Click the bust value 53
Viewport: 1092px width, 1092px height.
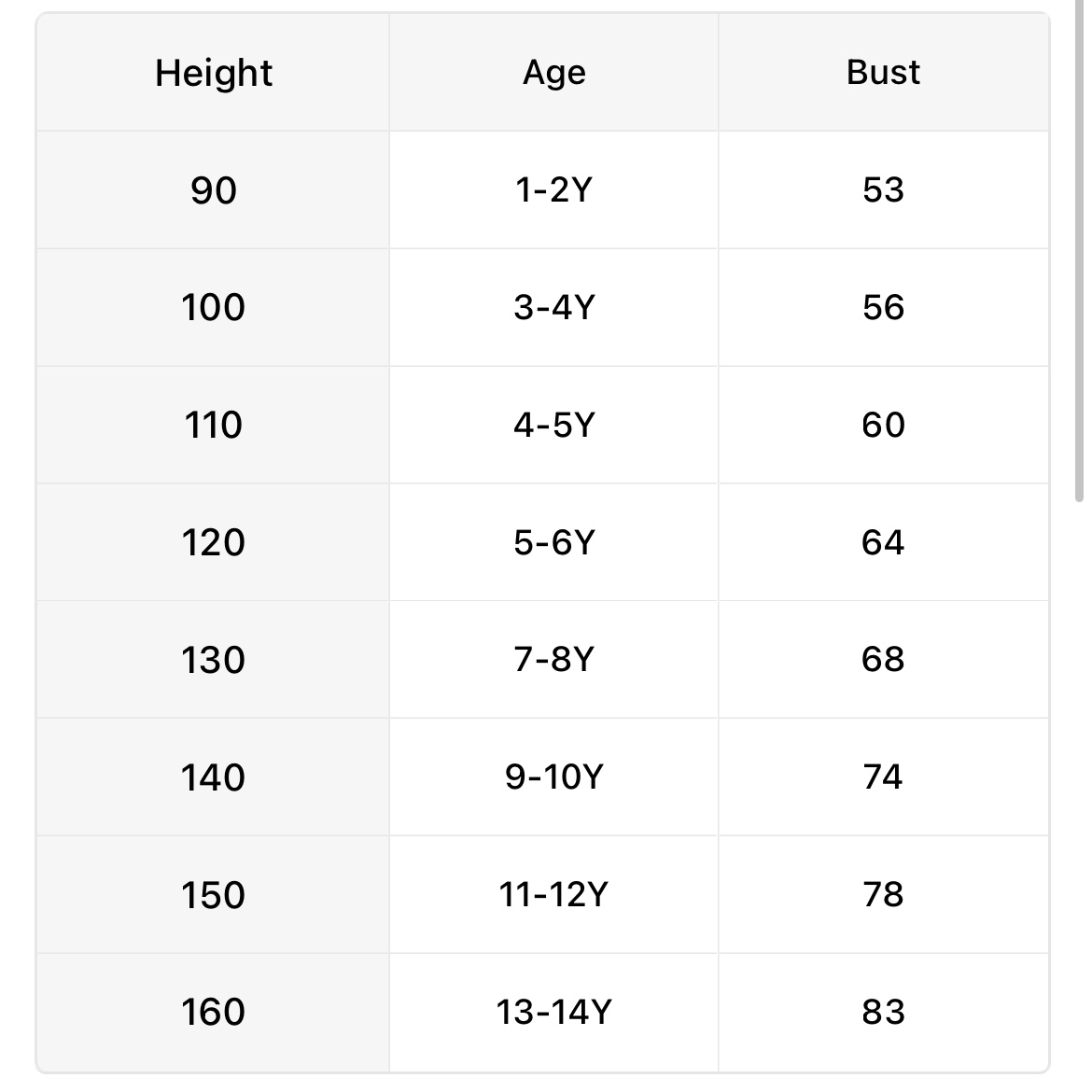point(883,190)
